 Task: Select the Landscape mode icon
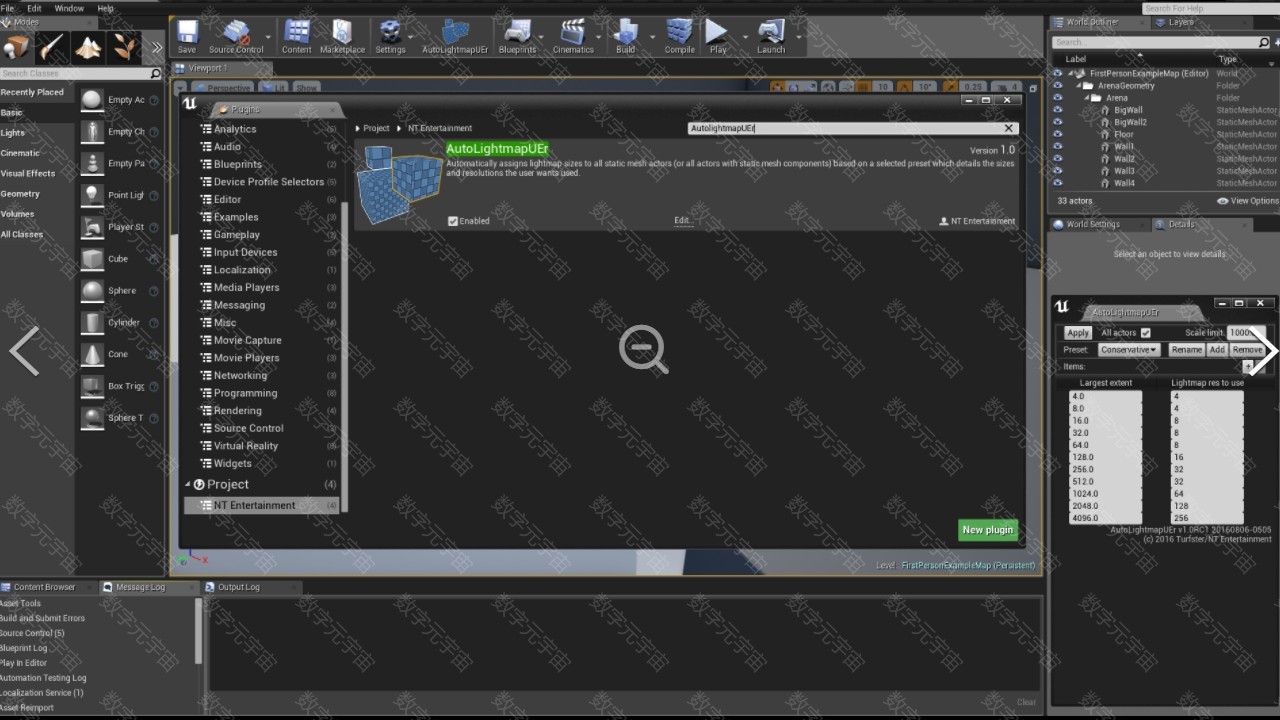88,46
